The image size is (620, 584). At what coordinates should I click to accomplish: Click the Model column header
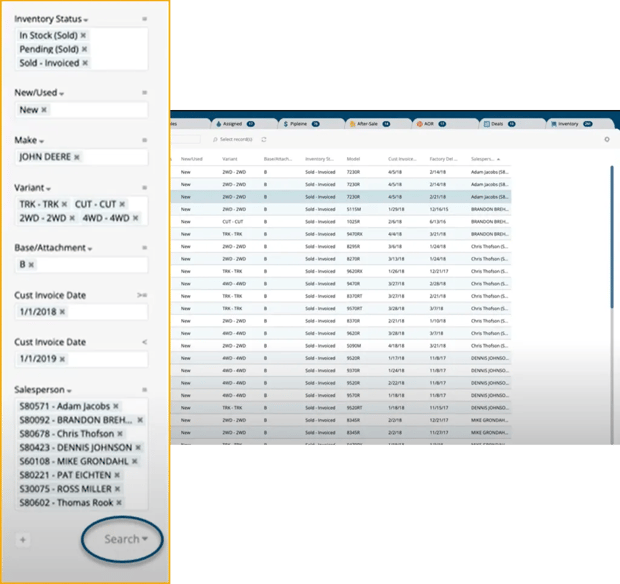point(353,158)
